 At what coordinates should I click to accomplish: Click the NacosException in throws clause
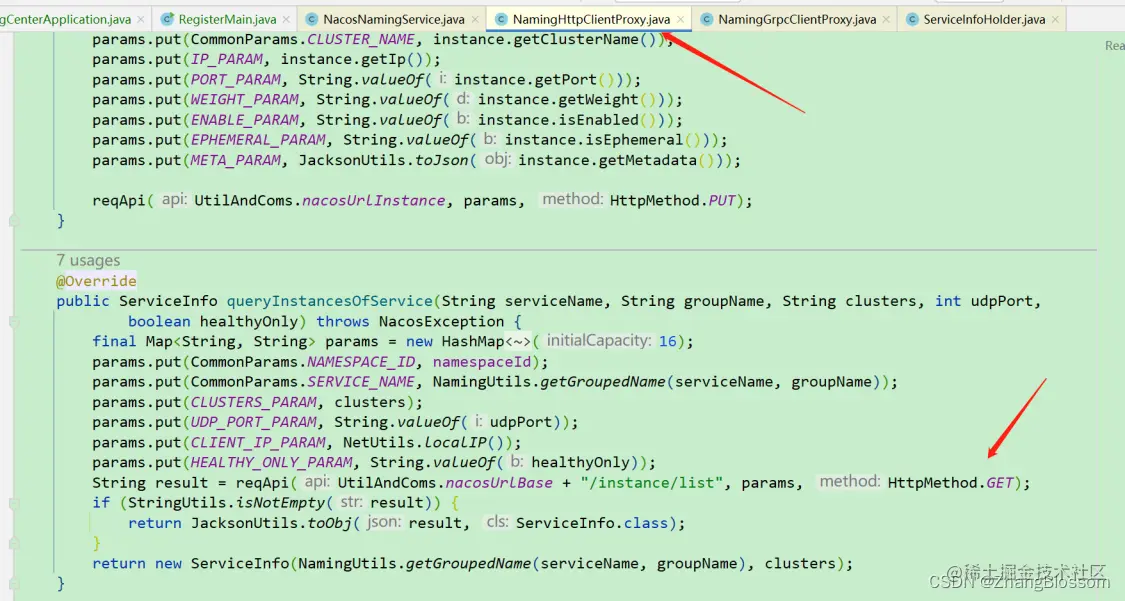tap(441, 321)
